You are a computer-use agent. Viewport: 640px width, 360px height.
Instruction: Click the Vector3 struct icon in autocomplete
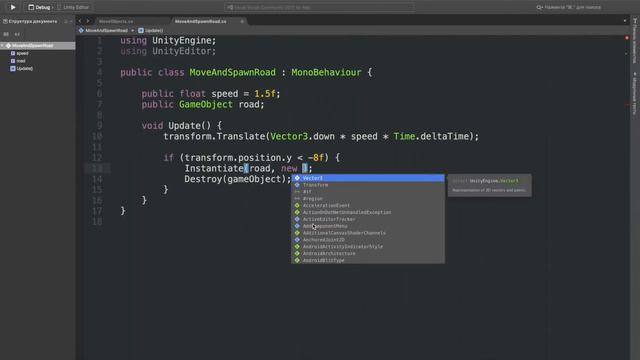pyautogui.click(x=297, y=178)
